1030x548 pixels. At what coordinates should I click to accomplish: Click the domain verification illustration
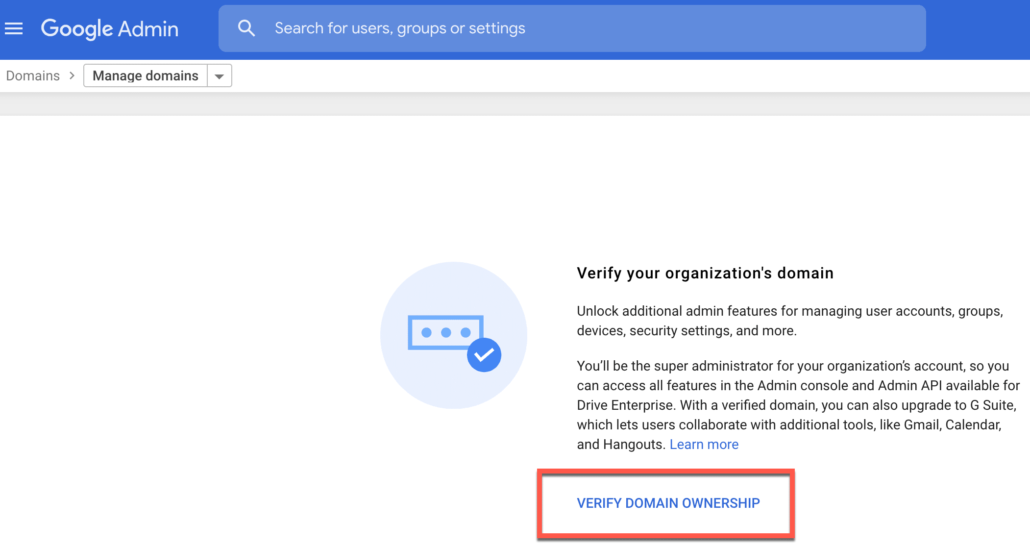click(x=454, y=335)
